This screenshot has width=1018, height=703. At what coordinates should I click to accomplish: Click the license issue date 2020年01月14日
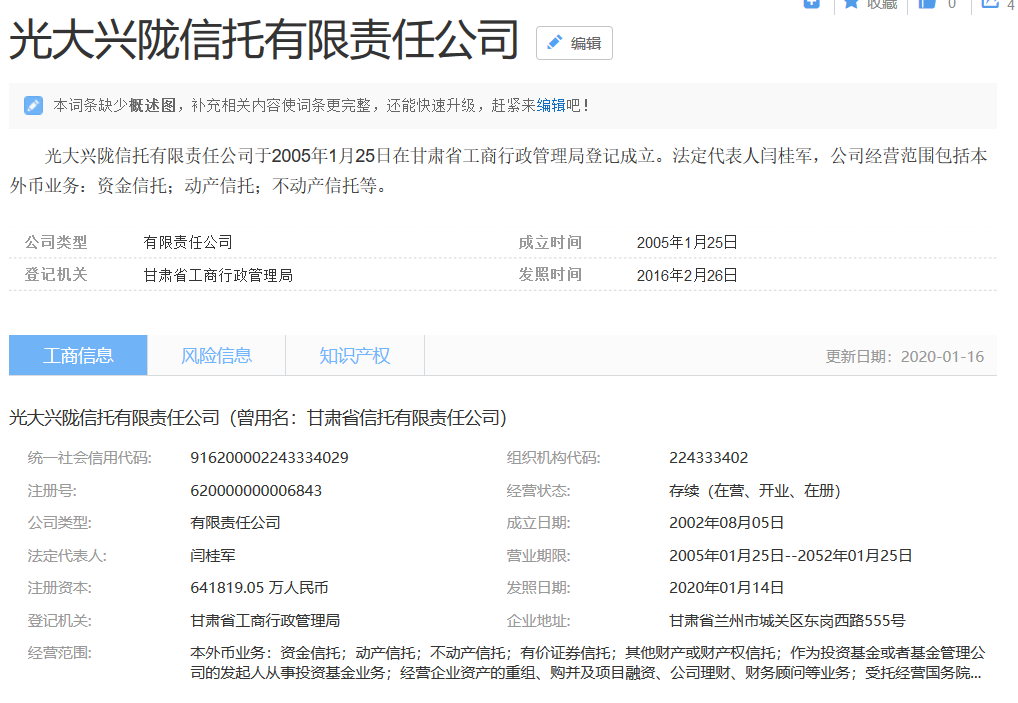(x=726, y=587)
